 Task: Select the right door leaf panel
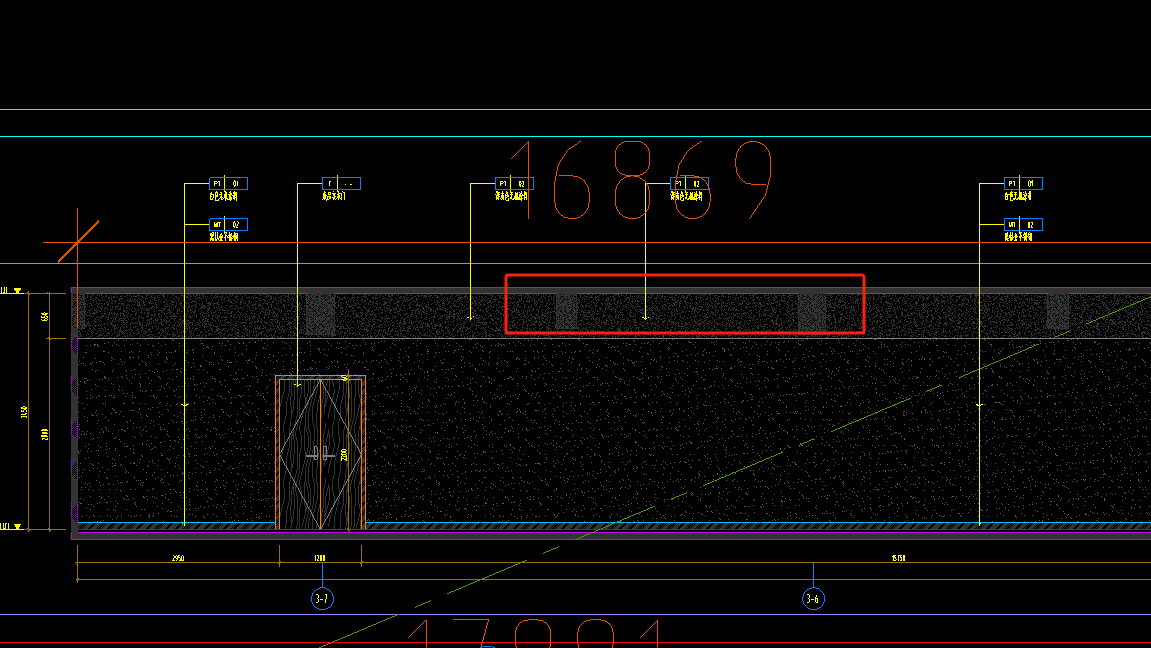[x=341, y=454]
